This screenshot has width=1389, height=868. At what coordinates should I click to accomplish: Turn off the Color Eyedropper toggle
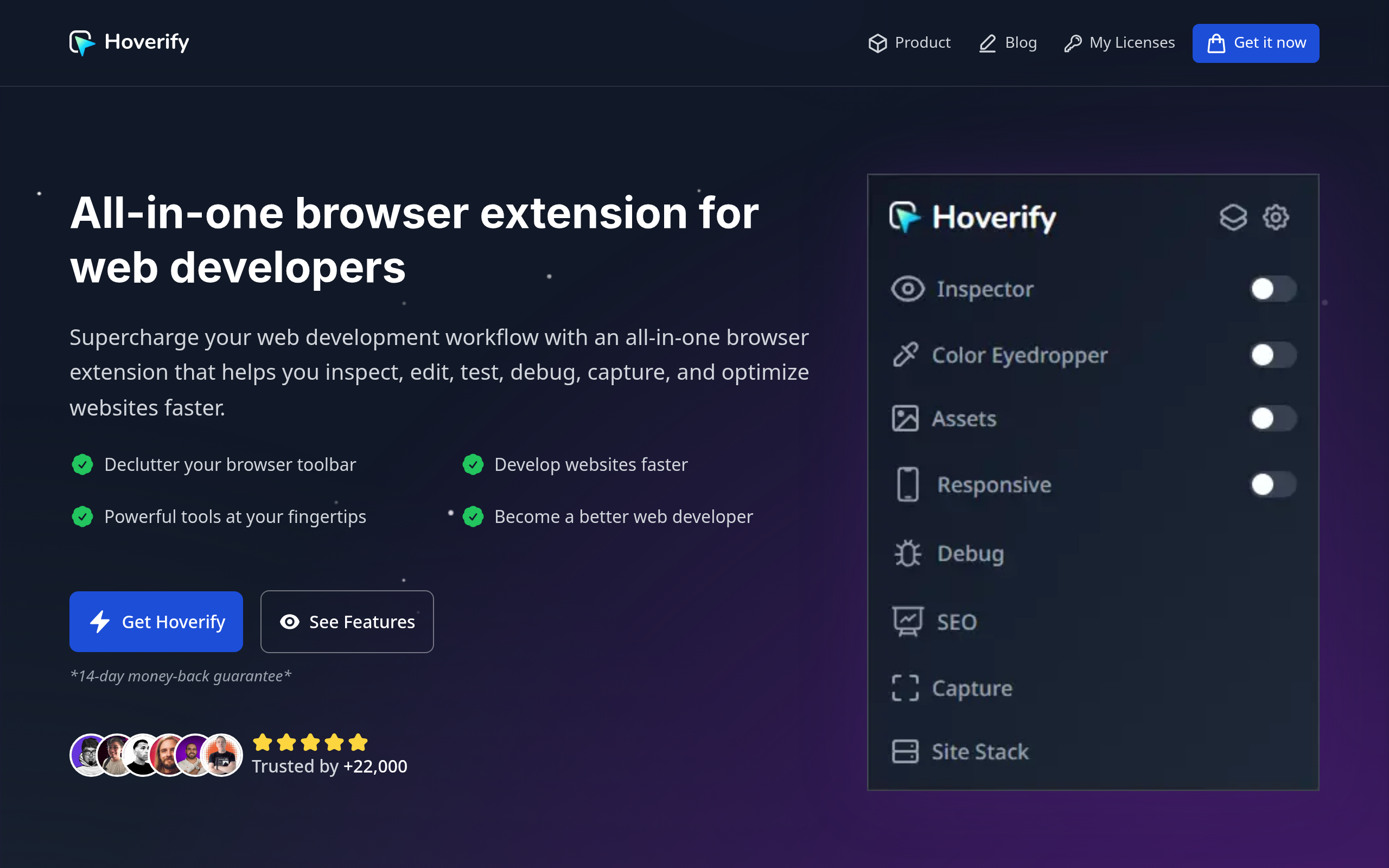[1274, 355]
